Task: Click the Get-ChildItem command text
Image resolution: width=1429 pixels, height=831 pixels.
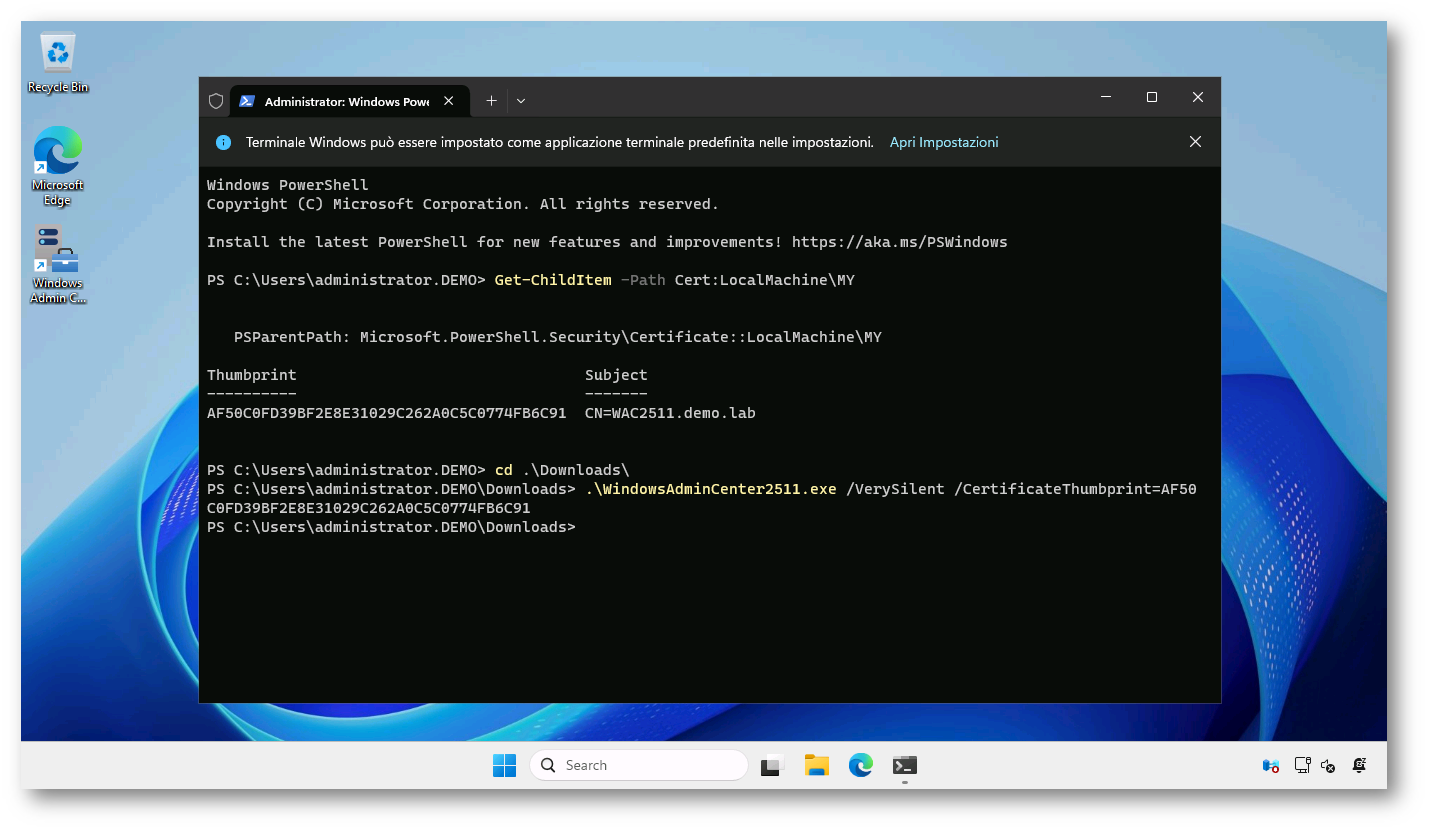Action: click(x=553, y=280)
